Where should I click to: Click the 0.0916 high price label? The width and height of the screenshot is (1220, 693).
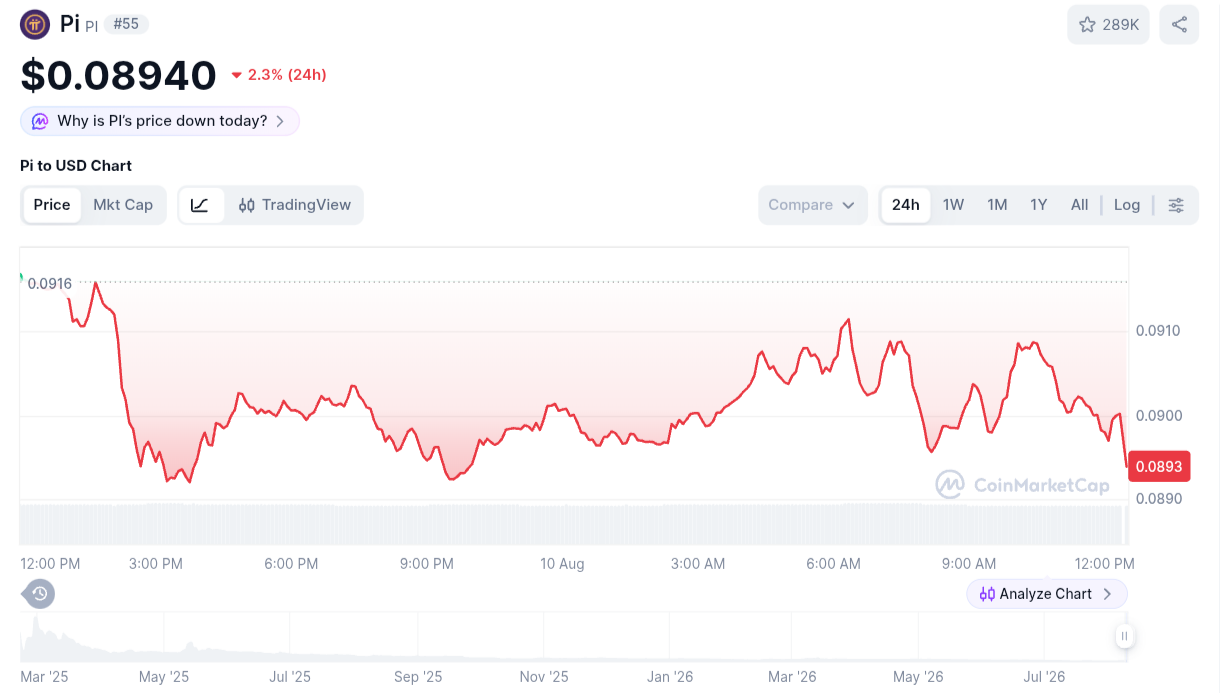tap(49, 284)
